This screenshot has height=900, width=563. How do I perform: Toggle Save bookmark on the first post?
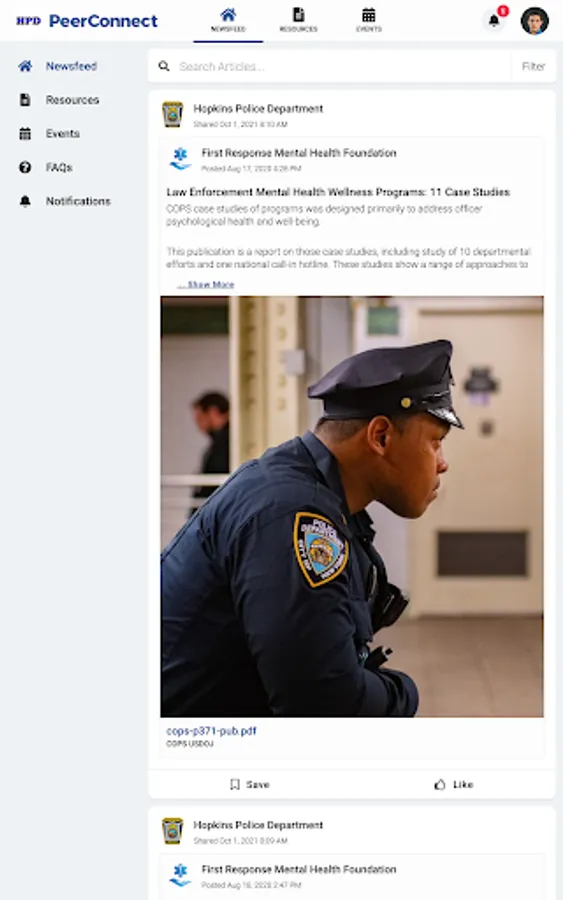click(x=250, y=784)
